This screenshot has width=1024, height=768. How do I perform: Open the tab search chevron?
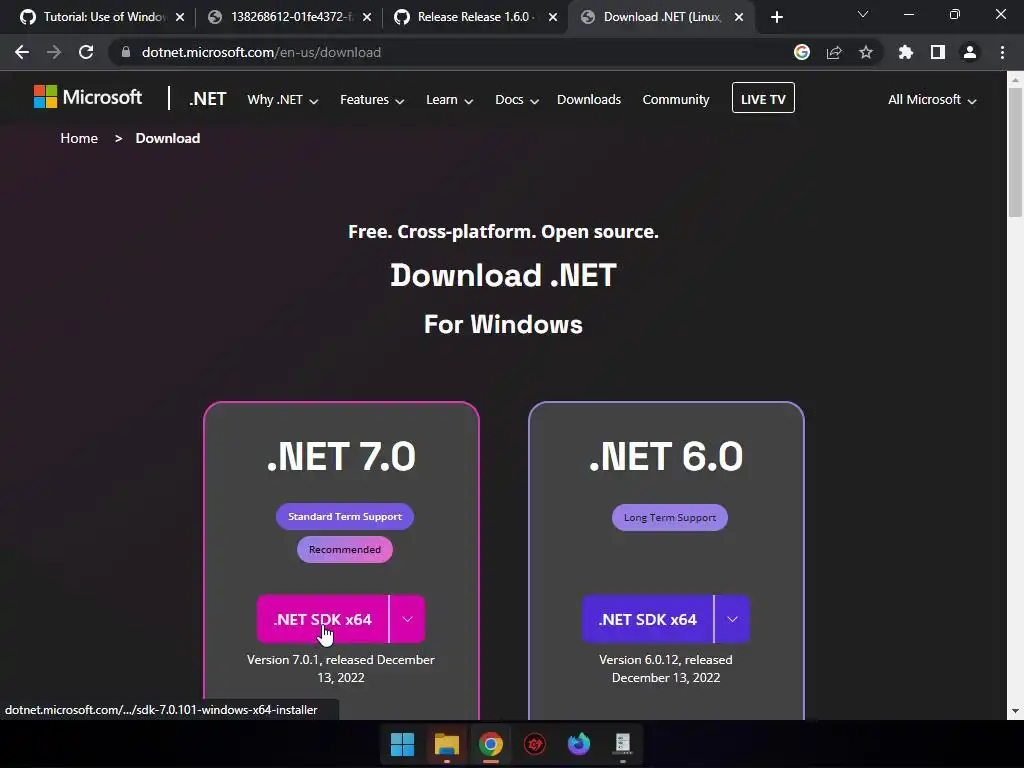(x=863, y=14)
